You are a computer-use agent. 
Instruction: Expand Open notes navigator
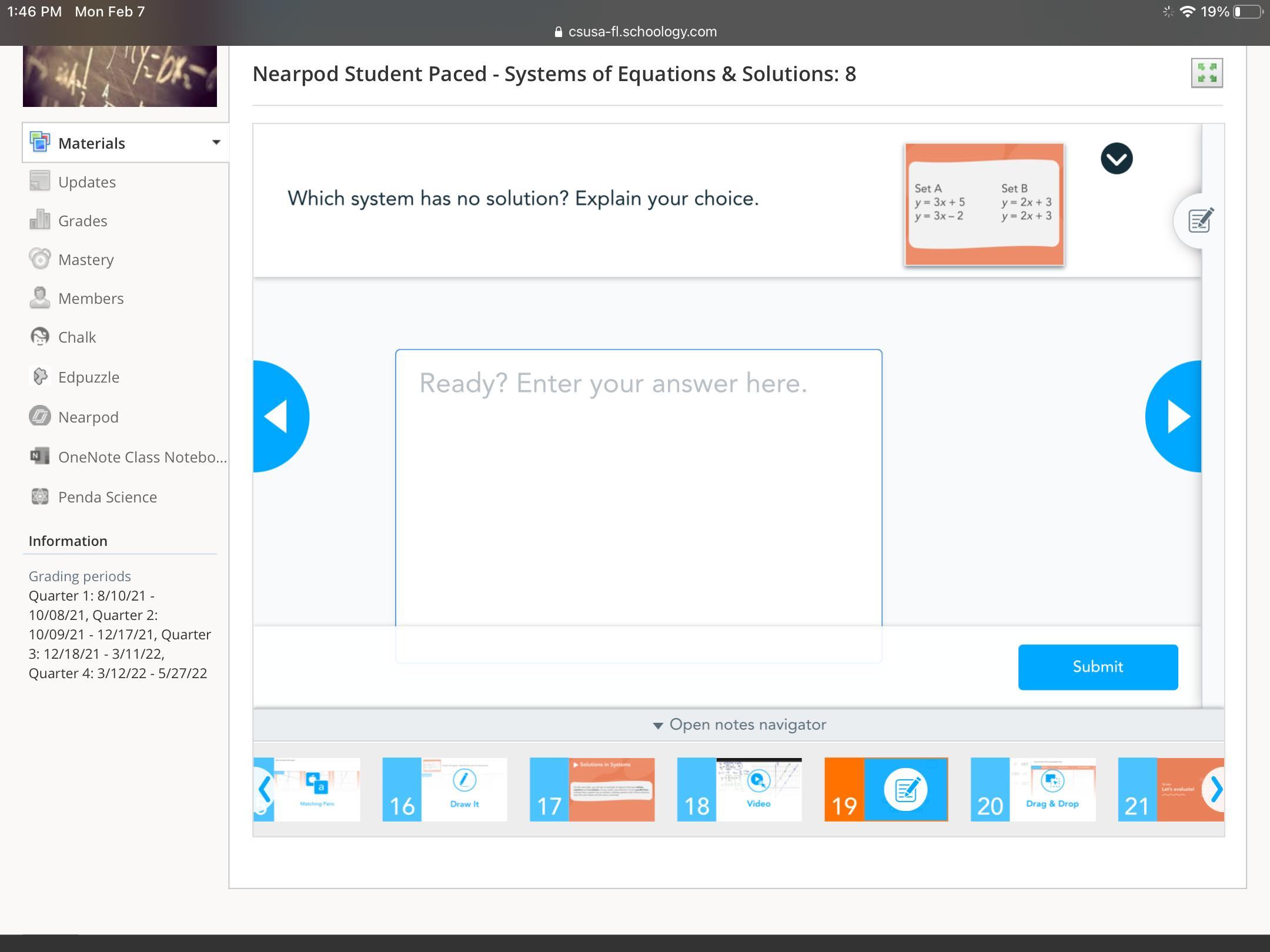coord(739,725)
